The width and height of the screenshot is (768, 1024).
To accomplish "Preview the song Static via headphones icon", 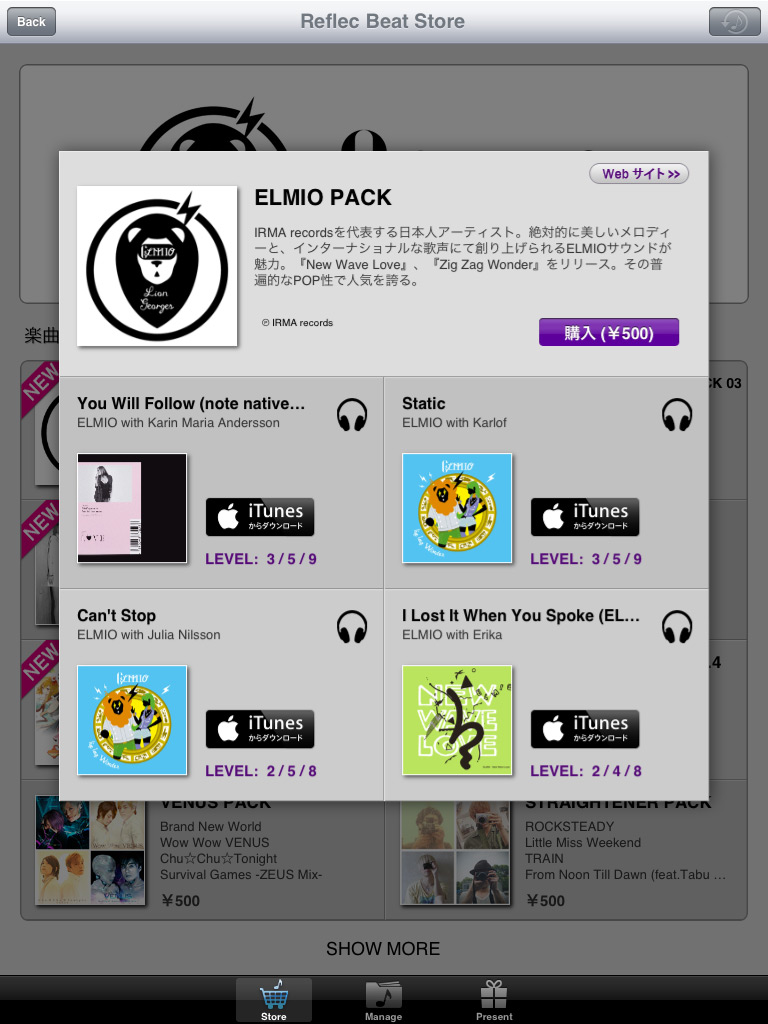I will click(x=677, y=415).
